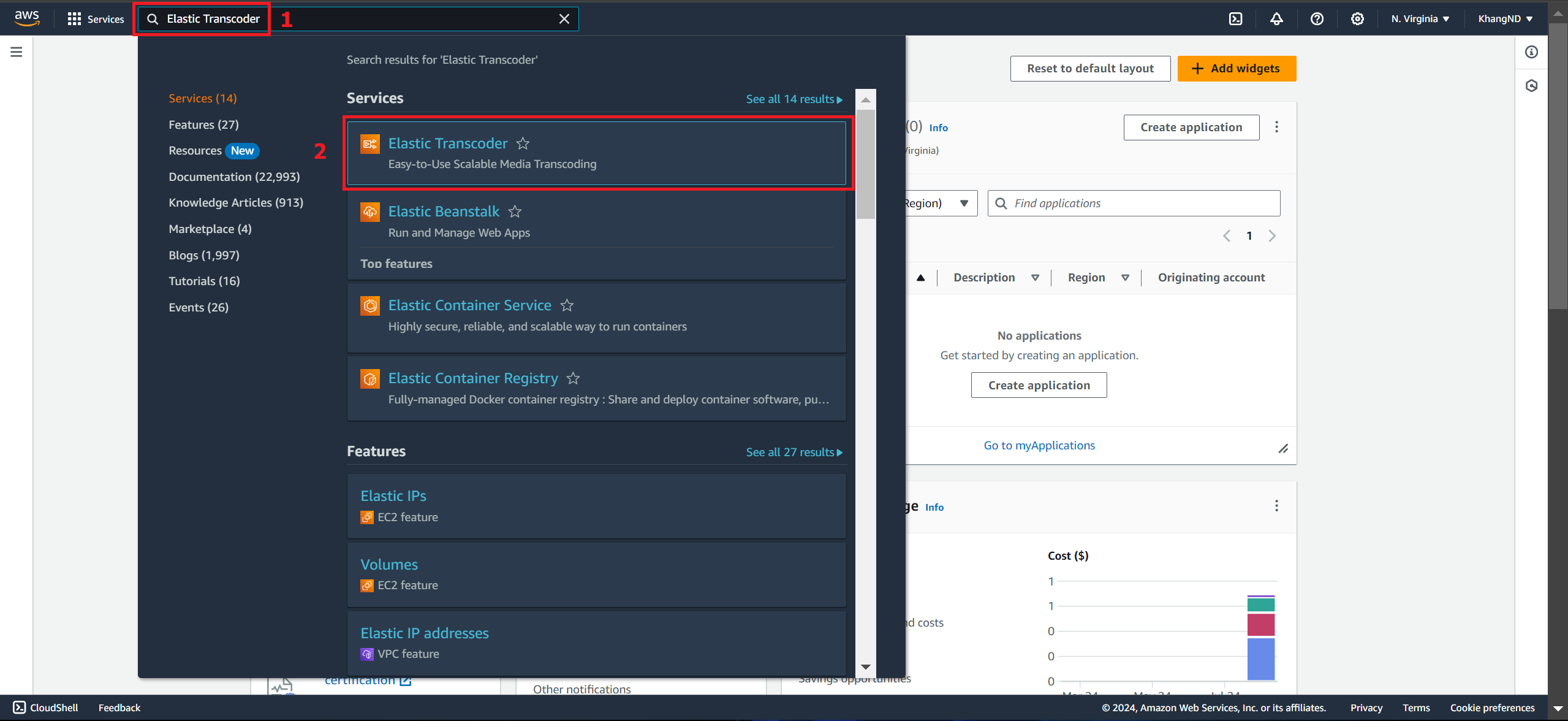Click the search results scrollbar down arrow
Screen dimensions: 1568x721
865,667
